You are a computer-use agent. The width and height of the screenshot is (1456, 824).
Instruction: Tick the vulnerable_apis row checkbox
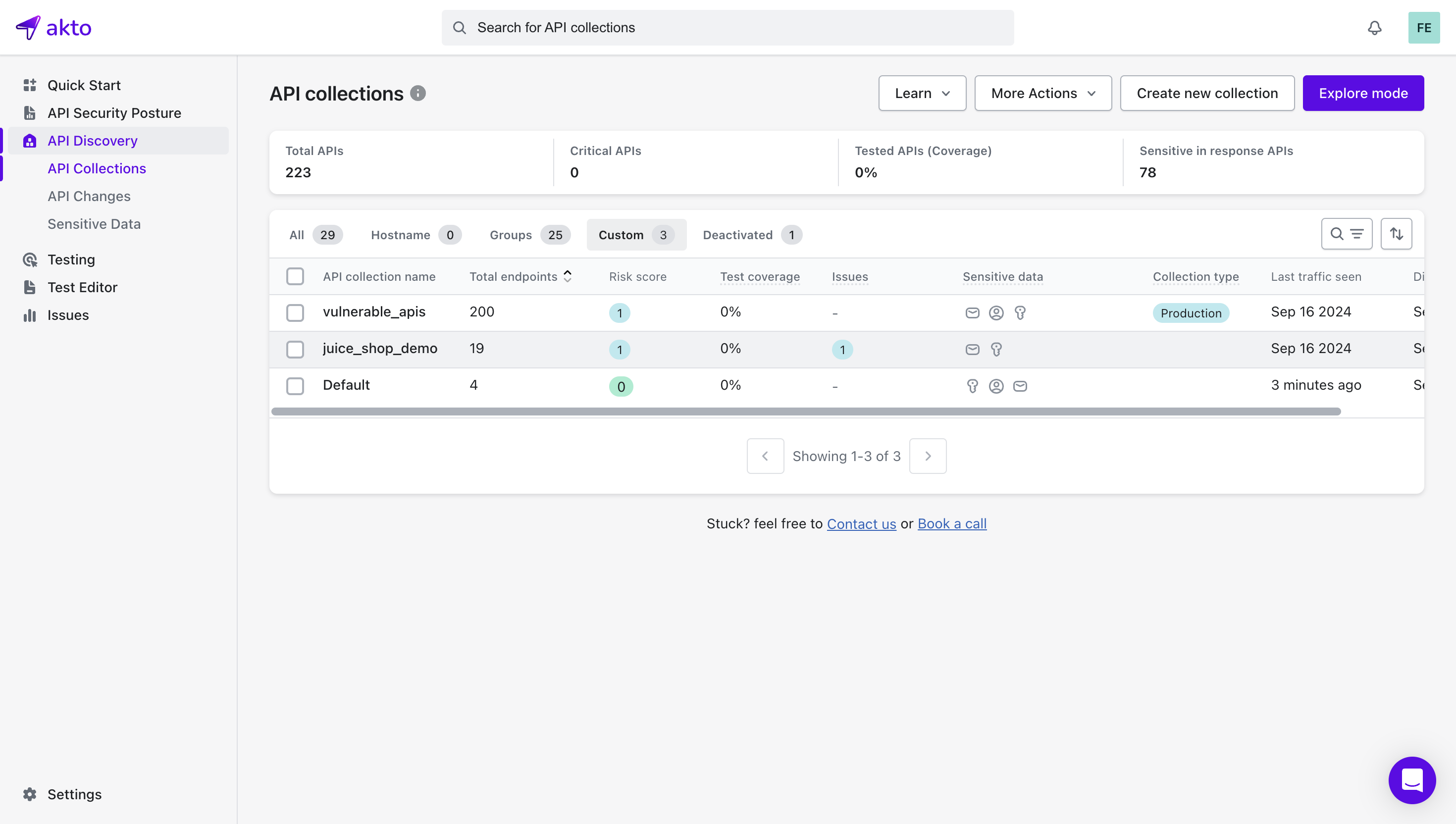[295, 313]
